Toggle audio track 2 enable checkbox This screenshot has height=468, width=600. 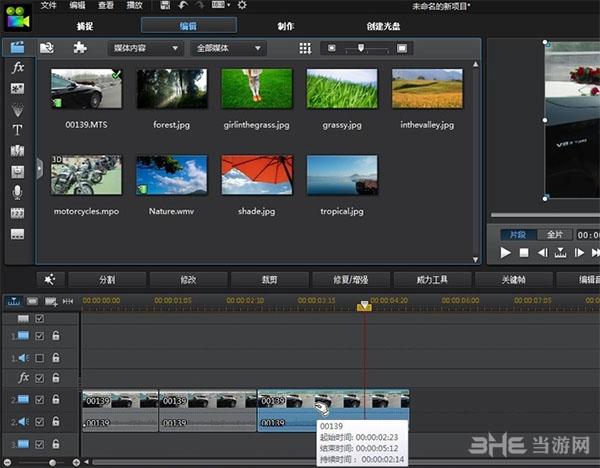coord(39,422)
